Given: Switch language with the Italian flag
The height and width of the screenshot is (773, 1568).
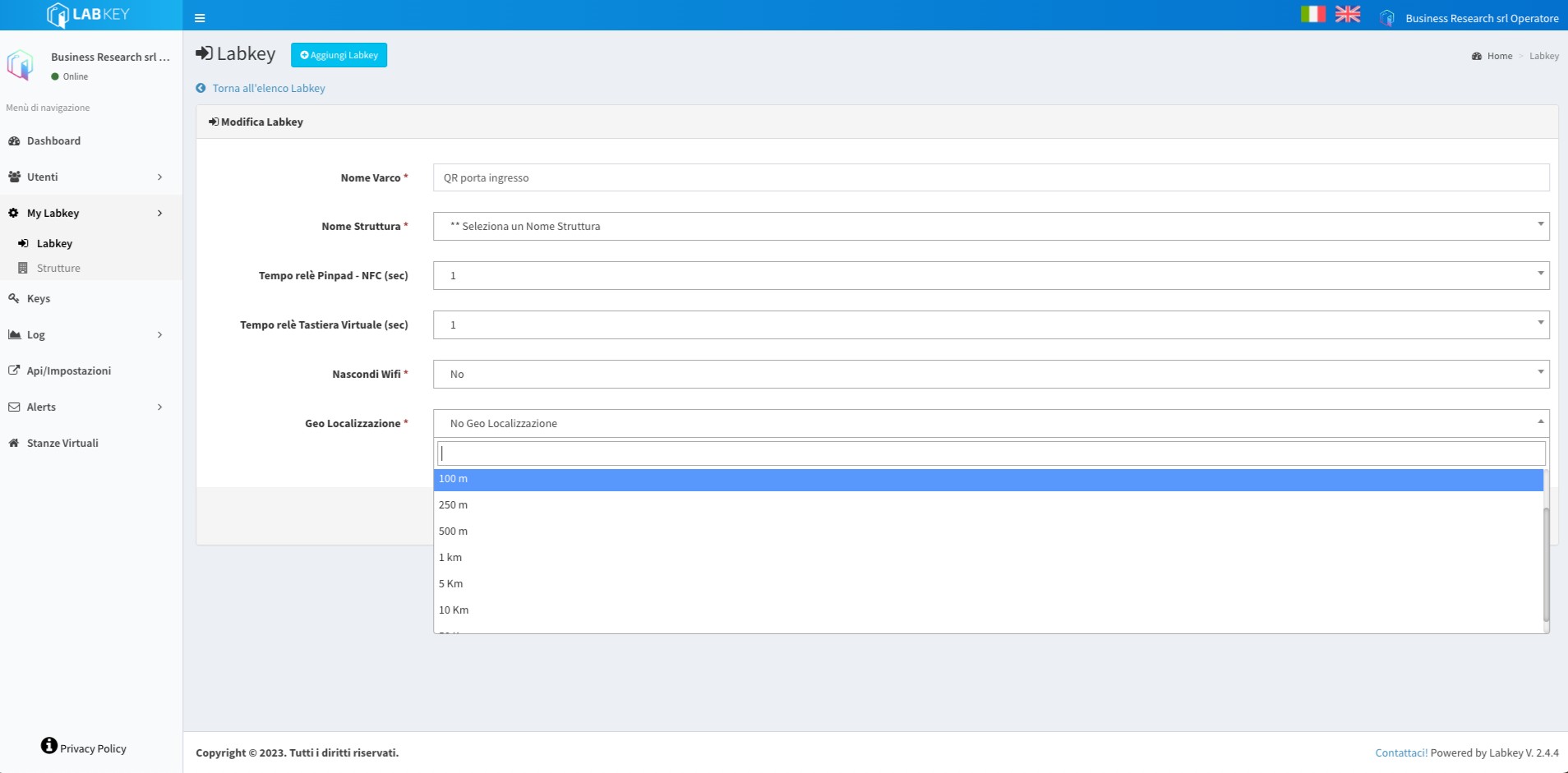Looking at the screenshot, I should (1312, 14).
